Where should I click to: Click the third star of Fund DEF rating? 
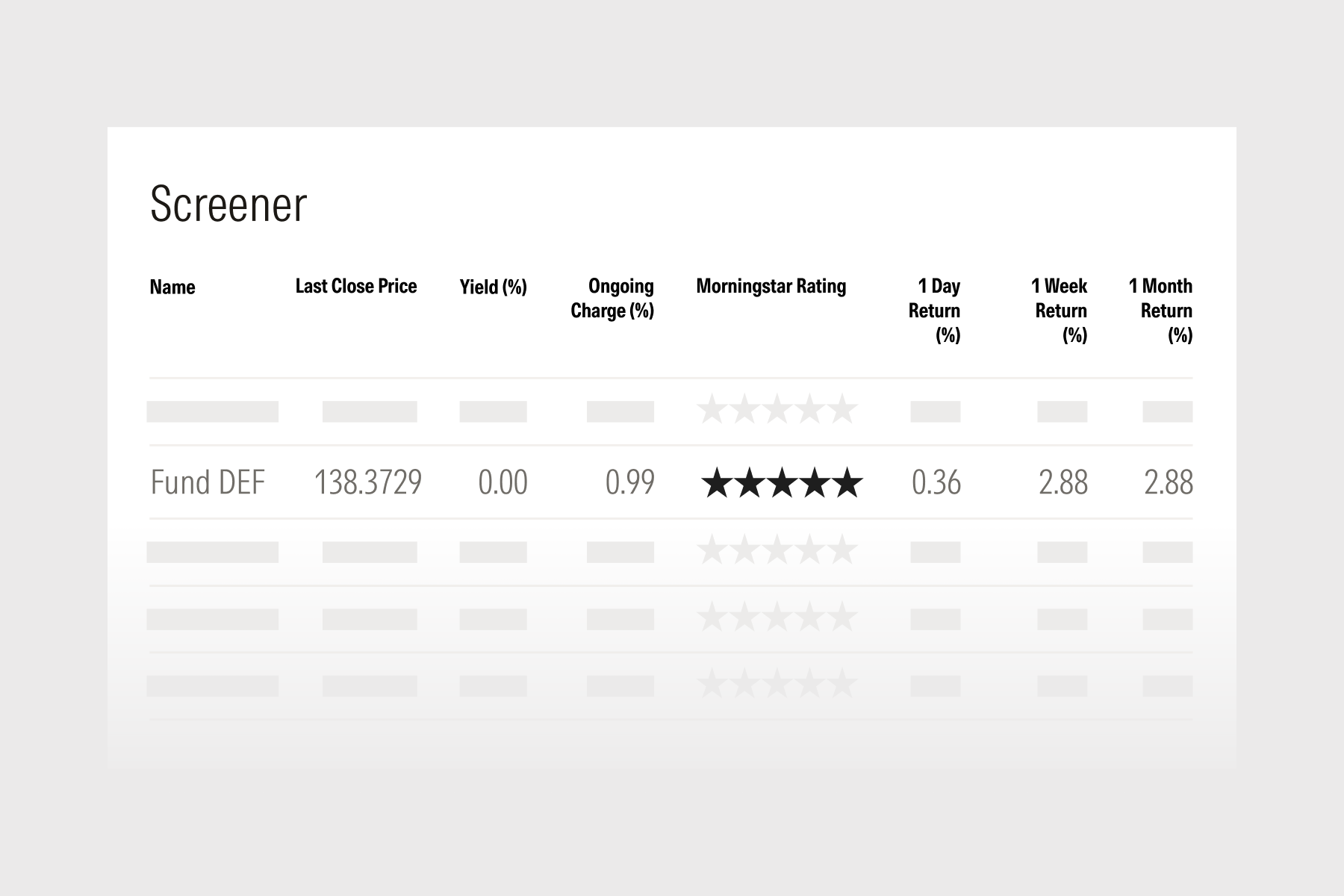point(782,483)
